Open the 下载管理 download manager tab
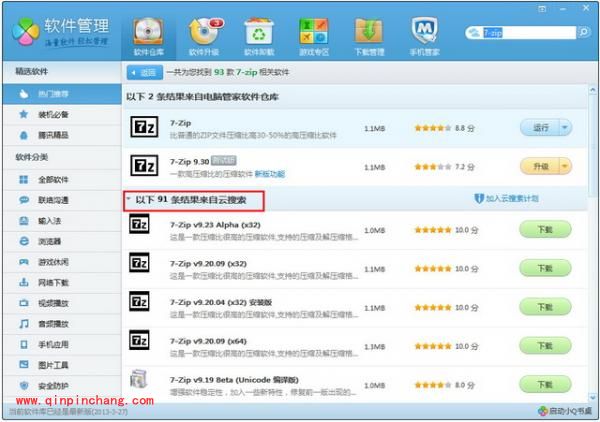Screen dimensions: 600x422 [x=369, y=38]
